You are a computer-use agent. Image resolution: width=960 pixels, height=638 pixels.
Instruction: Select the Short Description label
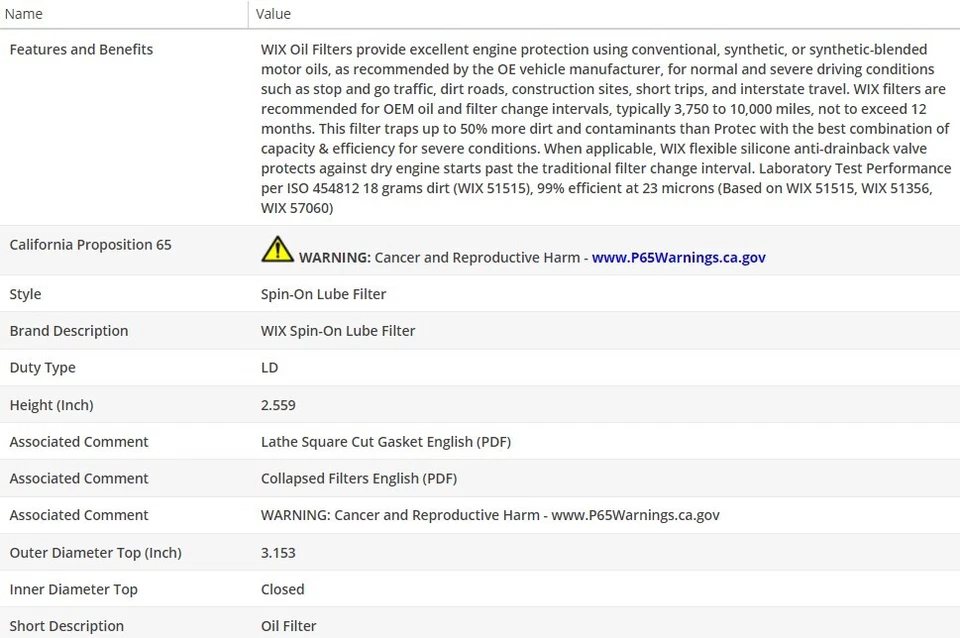66,626
